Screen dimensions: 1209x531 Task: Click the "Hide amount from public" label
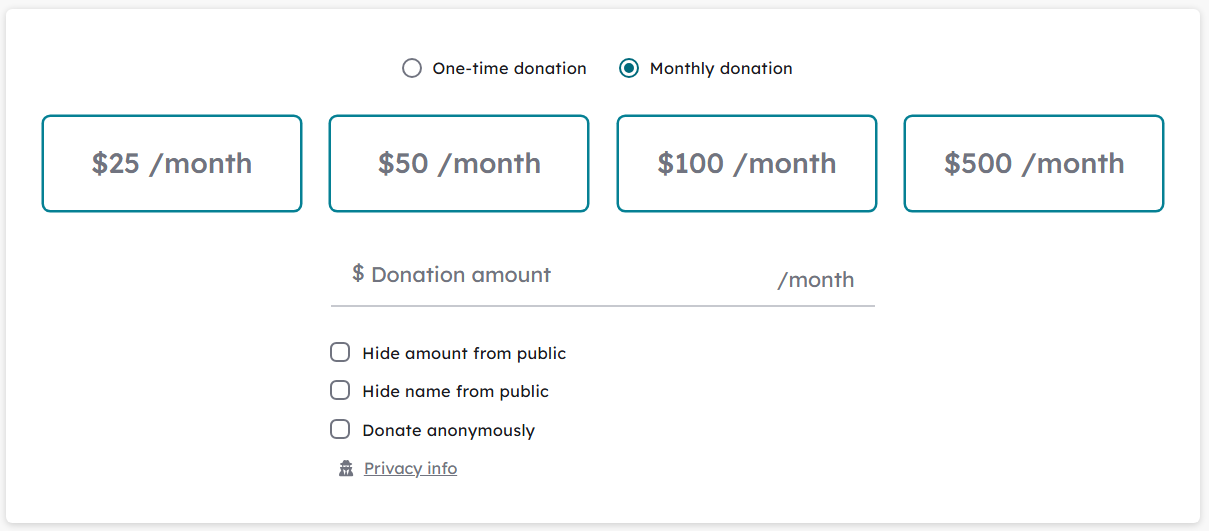click(464, 353)
